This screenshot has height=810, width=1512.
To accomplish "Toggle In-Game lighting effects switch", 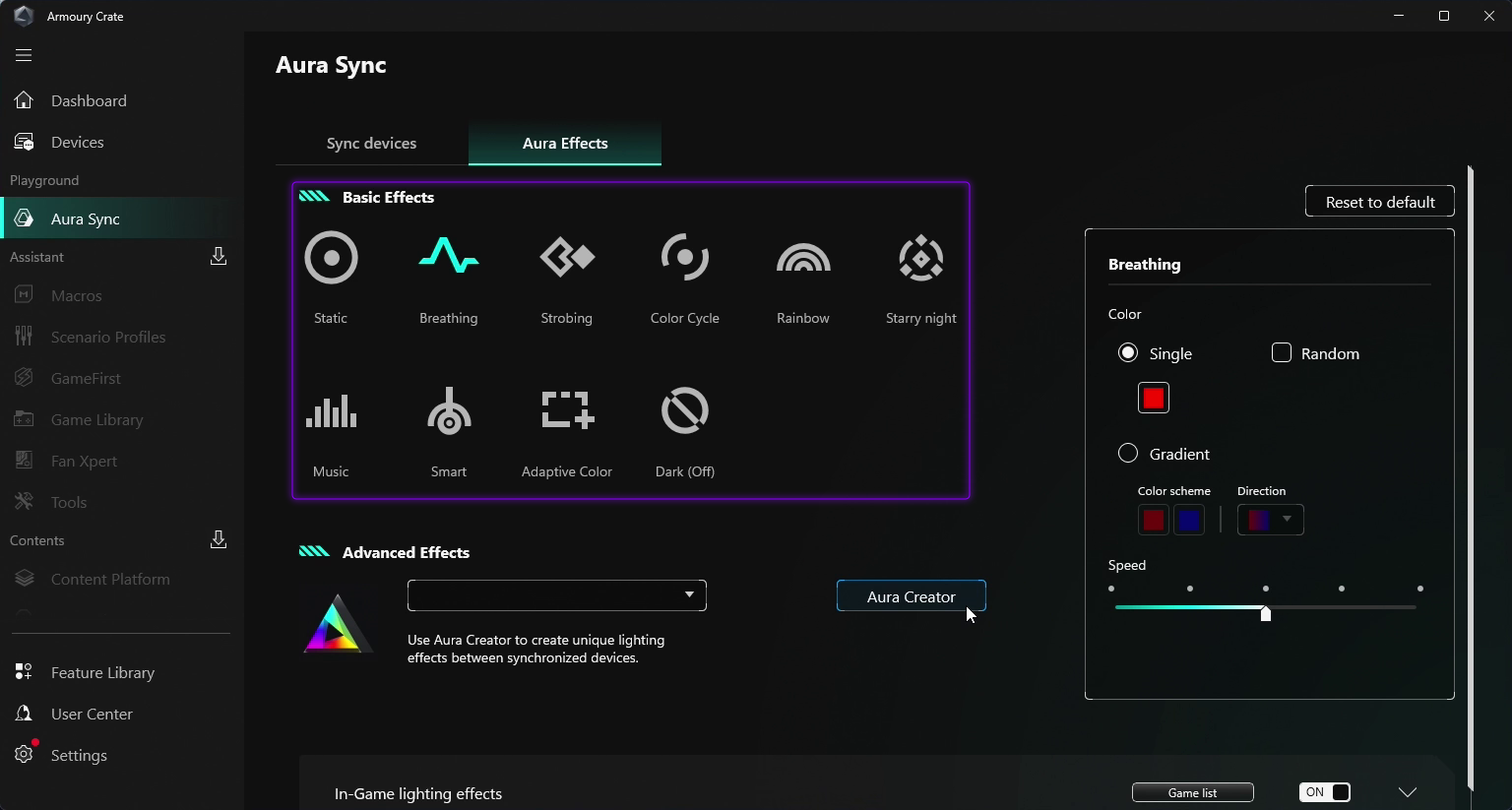I will tap(1325, 792).
